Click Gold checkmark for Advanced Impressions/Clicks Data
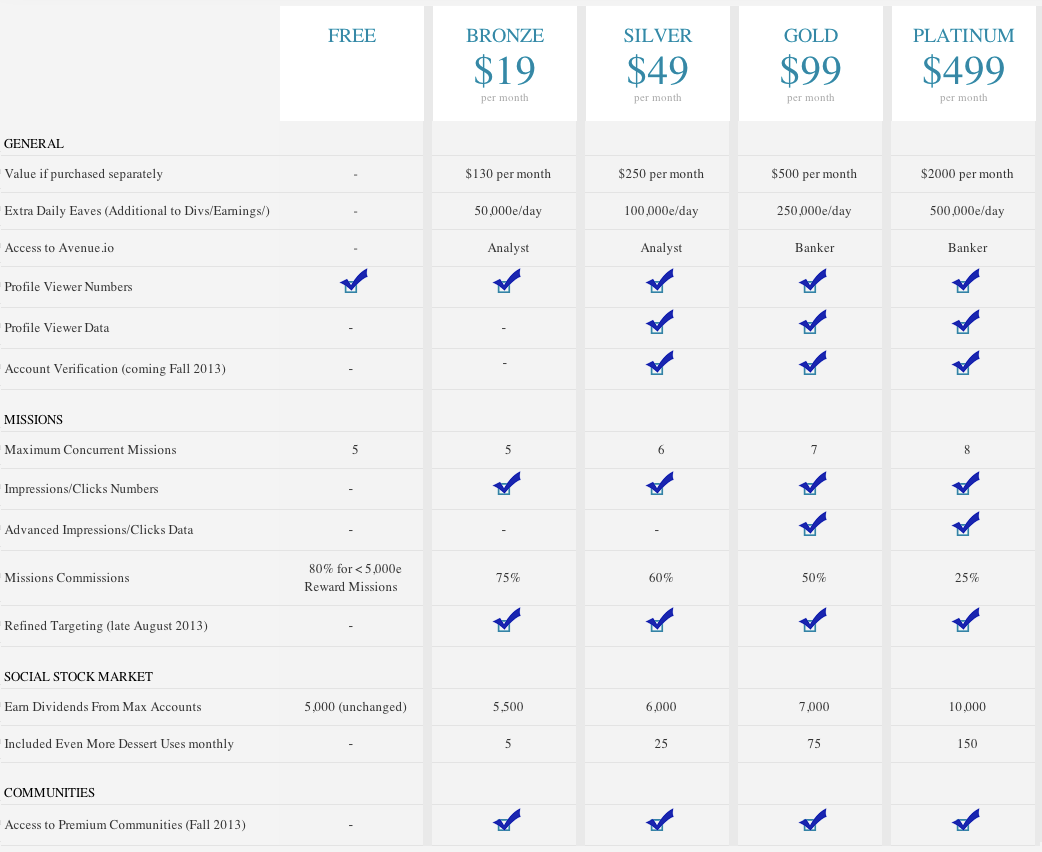The height and width of the screenshot is (852, 1042). click(812, 525)
